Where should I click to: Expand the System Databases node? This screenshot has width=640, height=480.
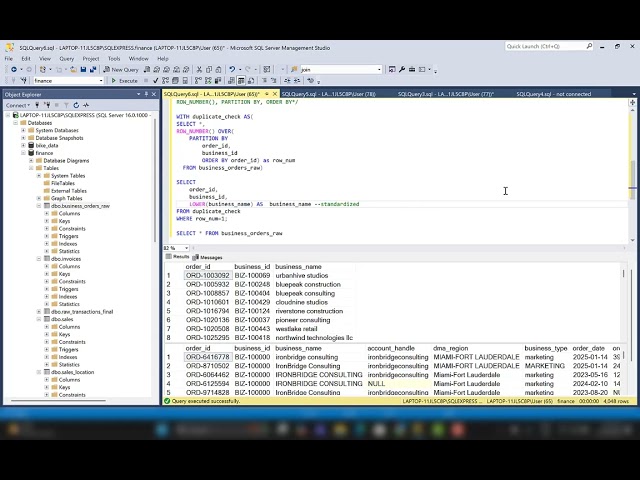23,131
